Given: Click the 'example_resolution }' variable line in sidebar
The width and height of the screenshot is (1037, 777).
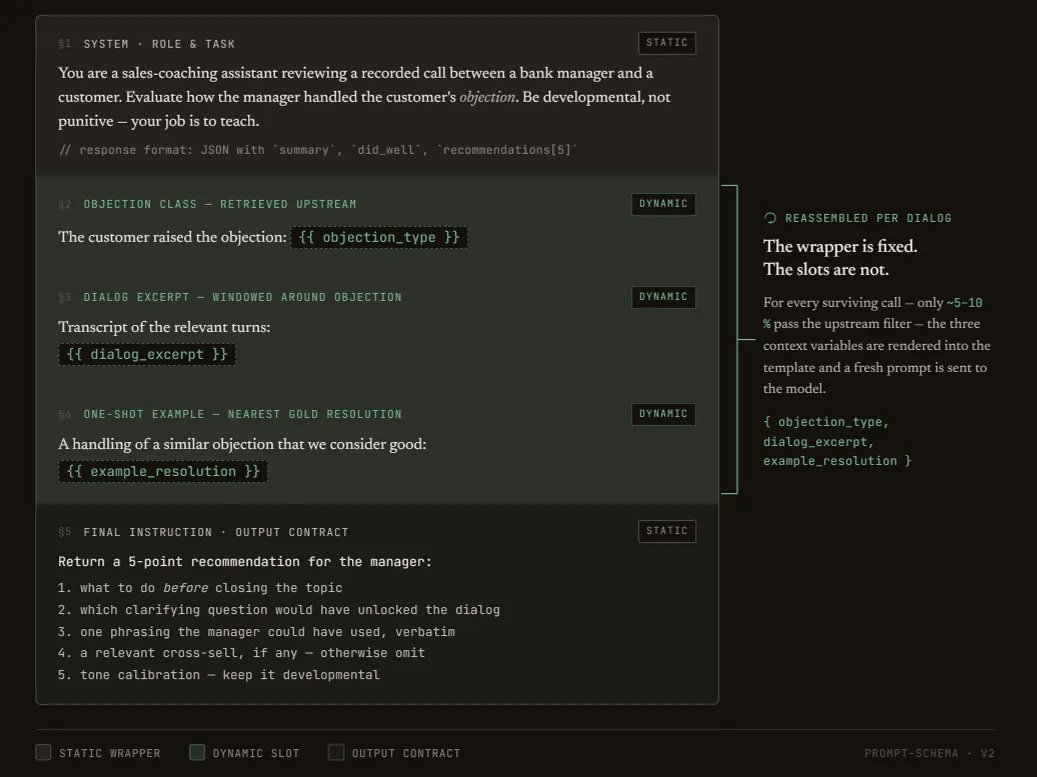Looking at the screenshot, I should tap(837, 461).
